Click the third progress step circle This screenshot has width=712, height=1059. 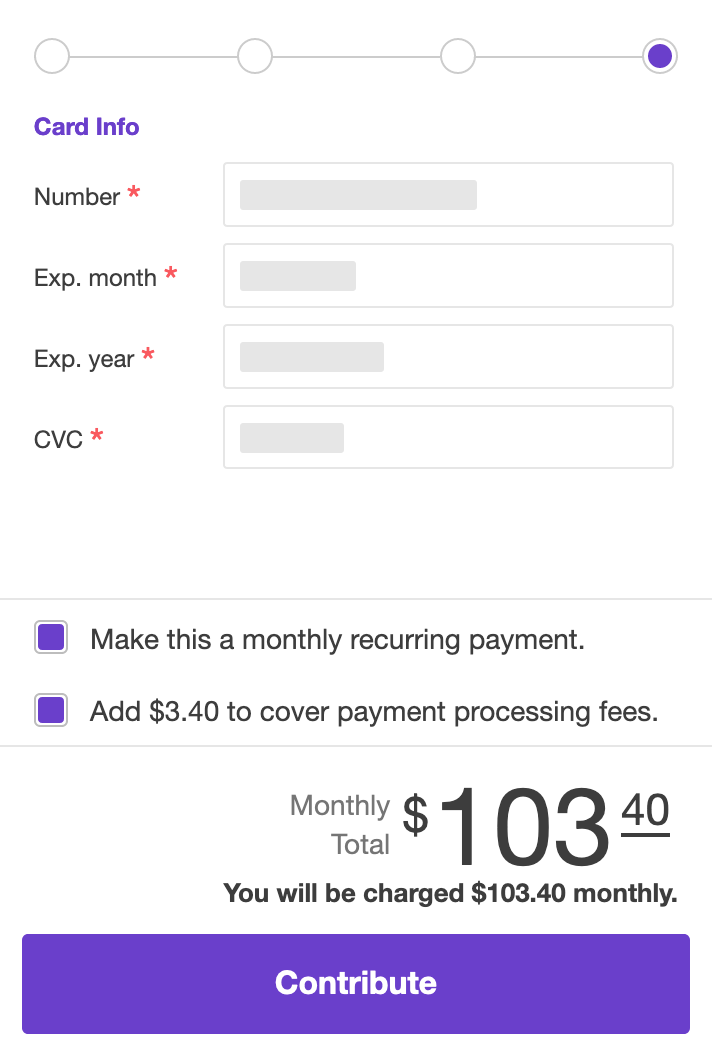tap(458, 56)
